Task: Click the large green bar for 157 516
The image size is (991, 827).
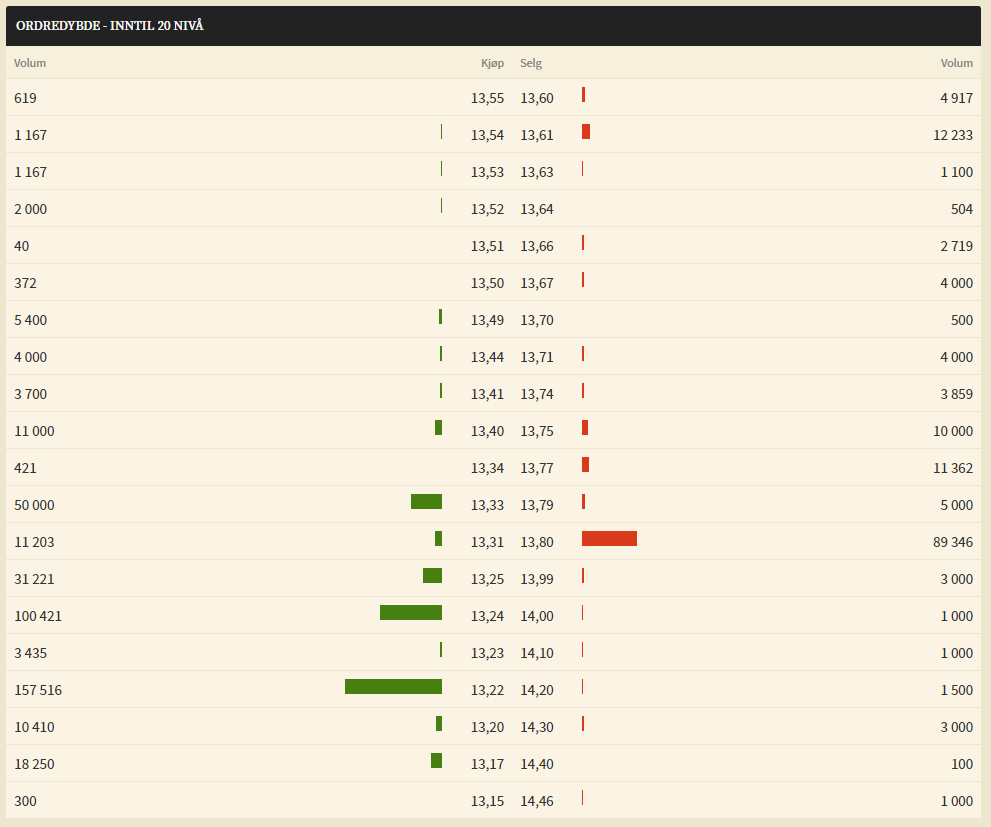Action: (x=393, y=686)
